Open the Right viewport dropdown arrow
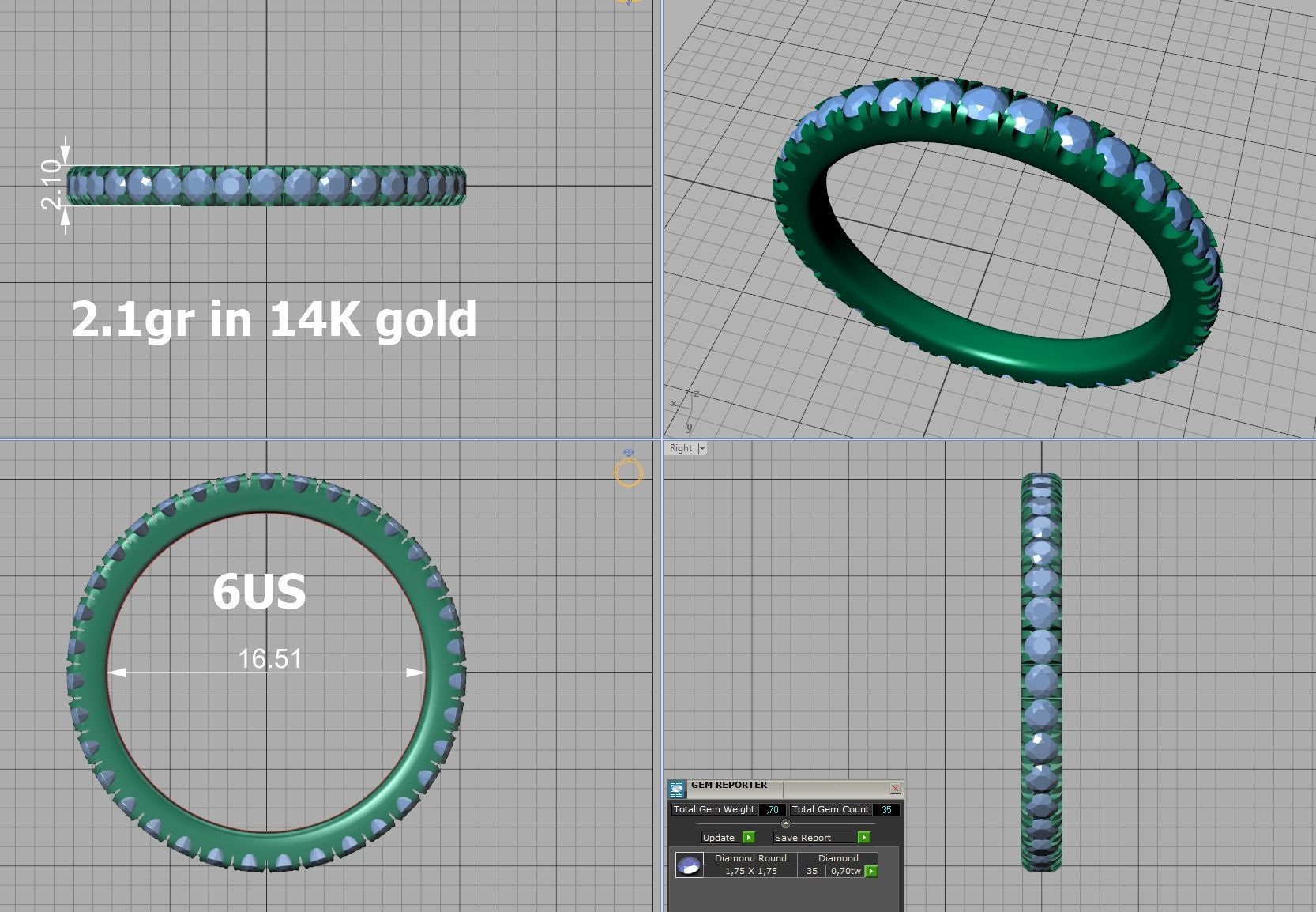The width and height of the screenshot is (1316, 912). [x=701, y=448]
